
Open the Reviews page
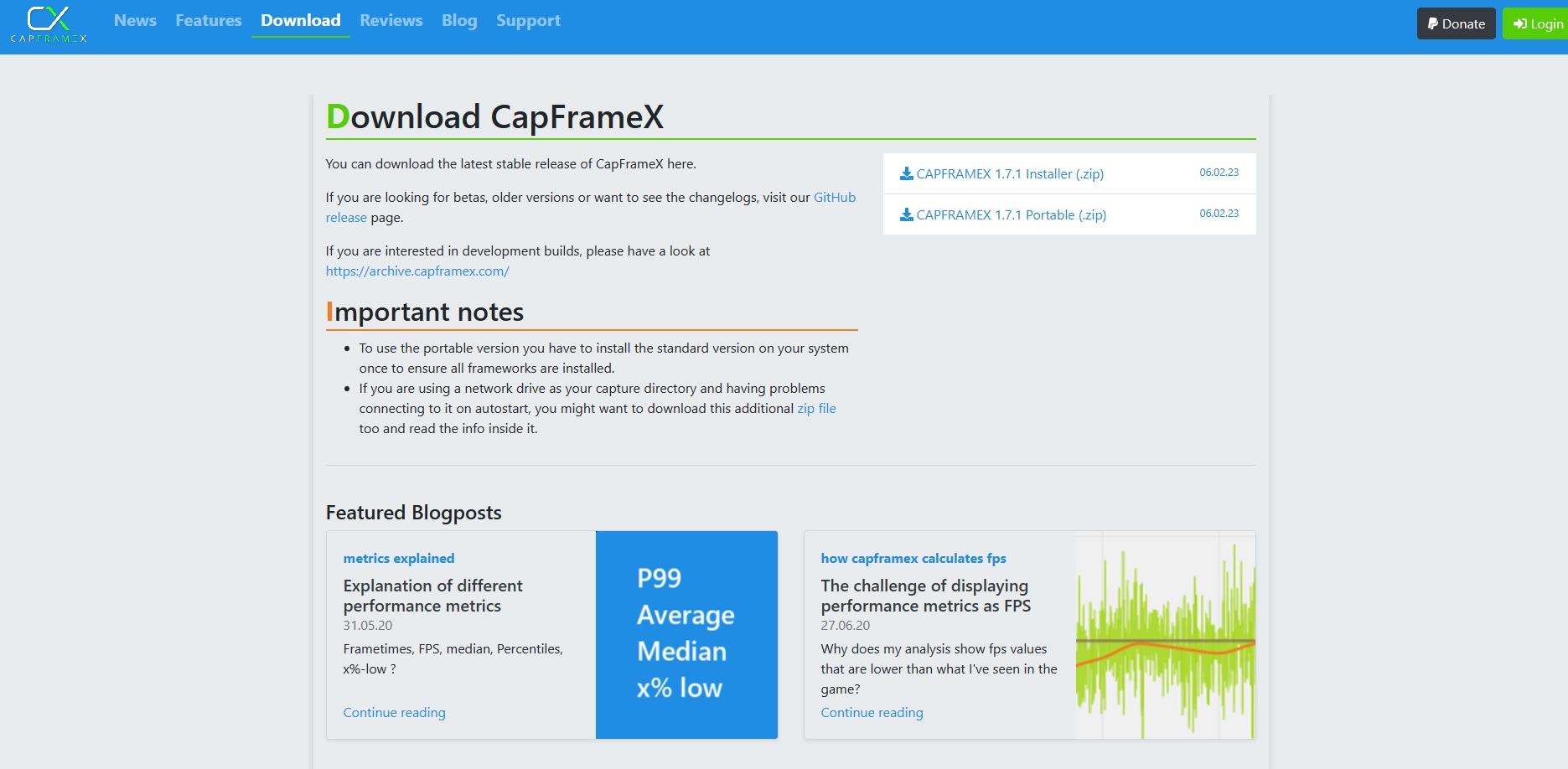point(391,20)
